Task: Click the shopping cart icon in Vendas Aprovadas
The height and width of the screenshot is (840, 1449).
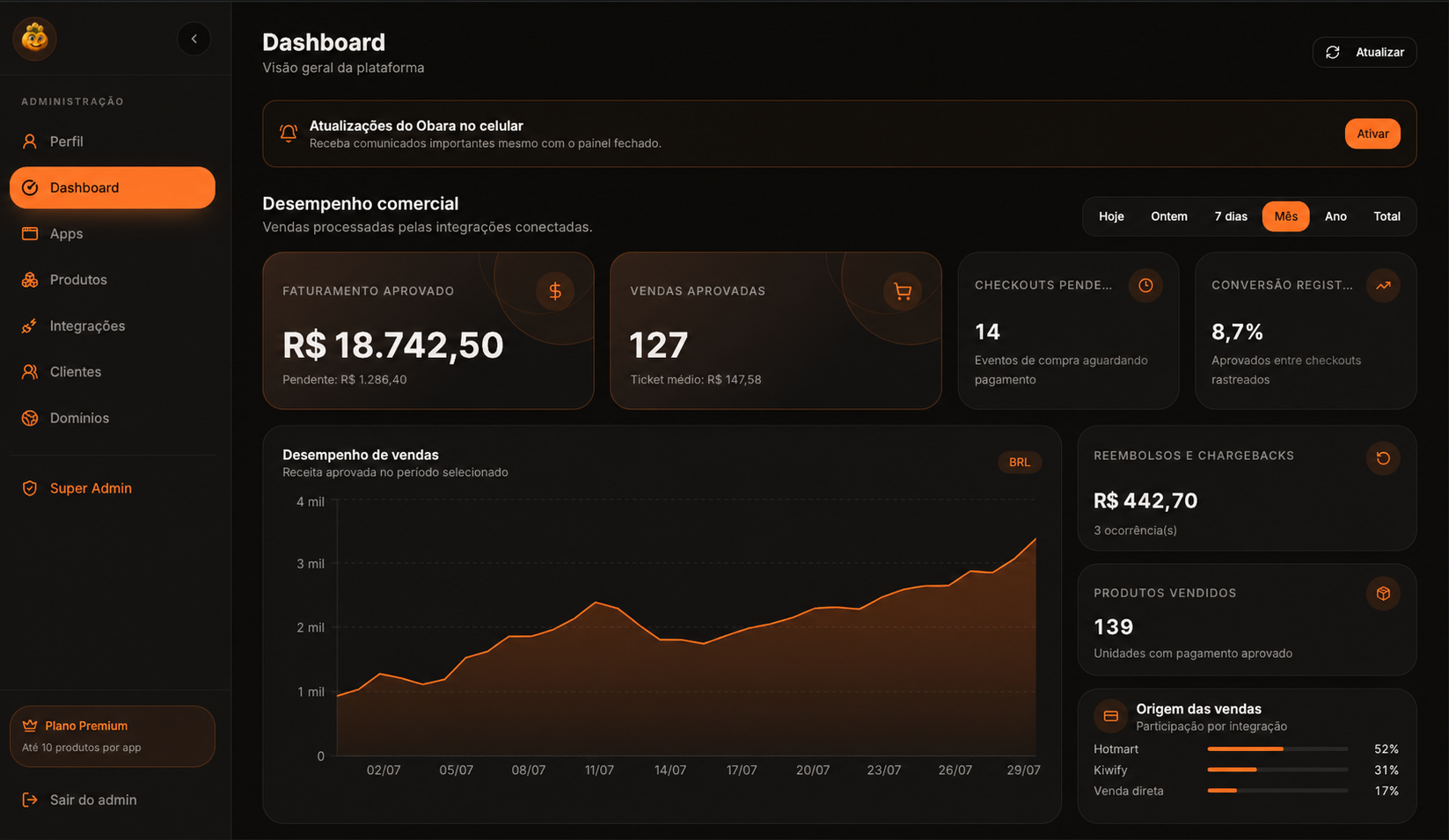Action: (903, 291)
